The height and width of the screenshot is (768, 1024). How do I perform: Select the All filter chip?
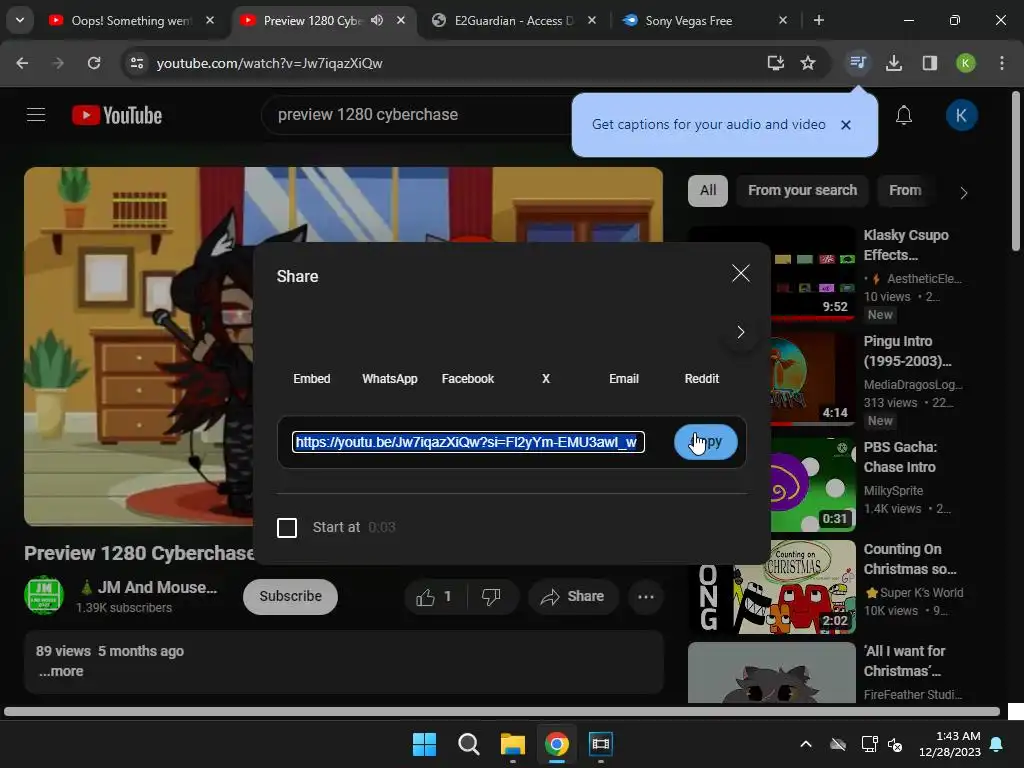pos(708,191)
